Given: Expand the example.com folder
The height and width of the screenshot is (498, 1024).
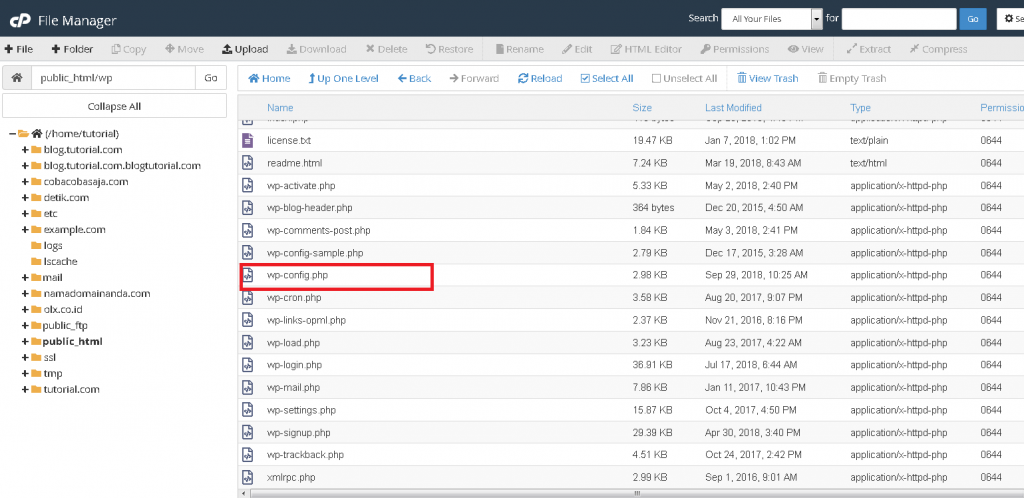Looking at the screenshot, I should click(25, 229).
